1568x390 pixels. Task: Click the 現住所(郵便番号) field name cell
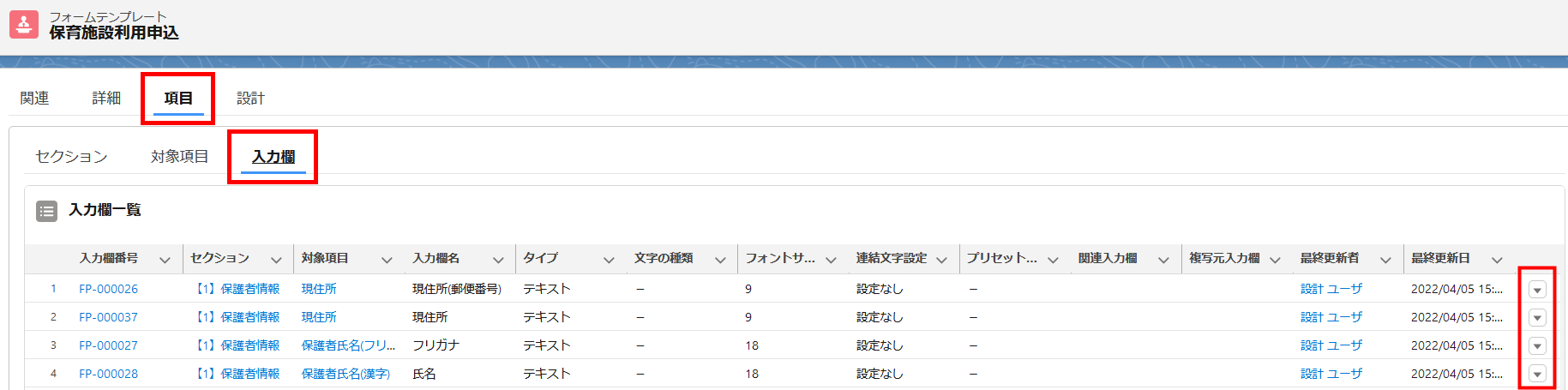coord(457,289)
